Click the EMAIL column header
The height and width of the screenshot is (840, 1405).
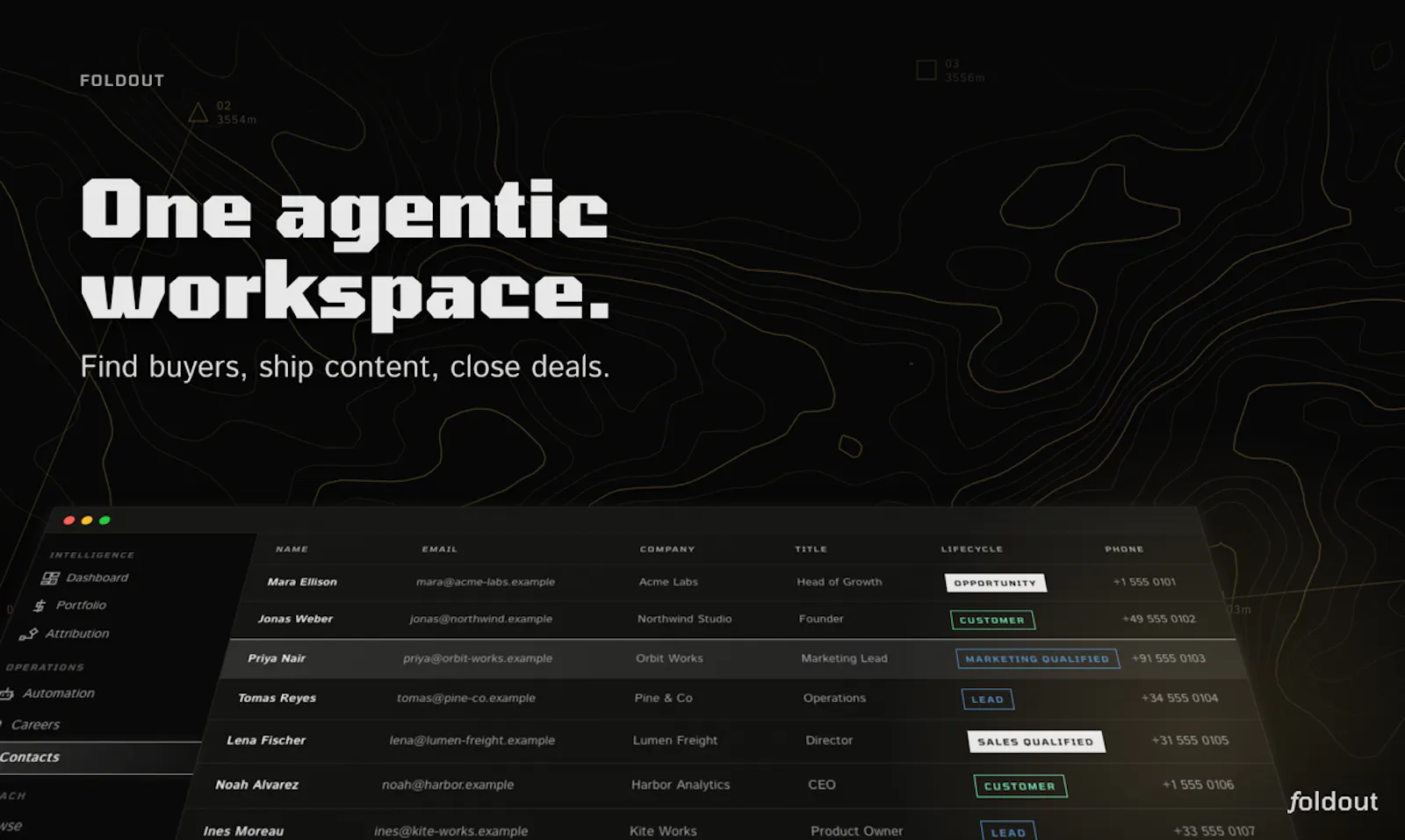pyautogui.click(x=439, y=549)
